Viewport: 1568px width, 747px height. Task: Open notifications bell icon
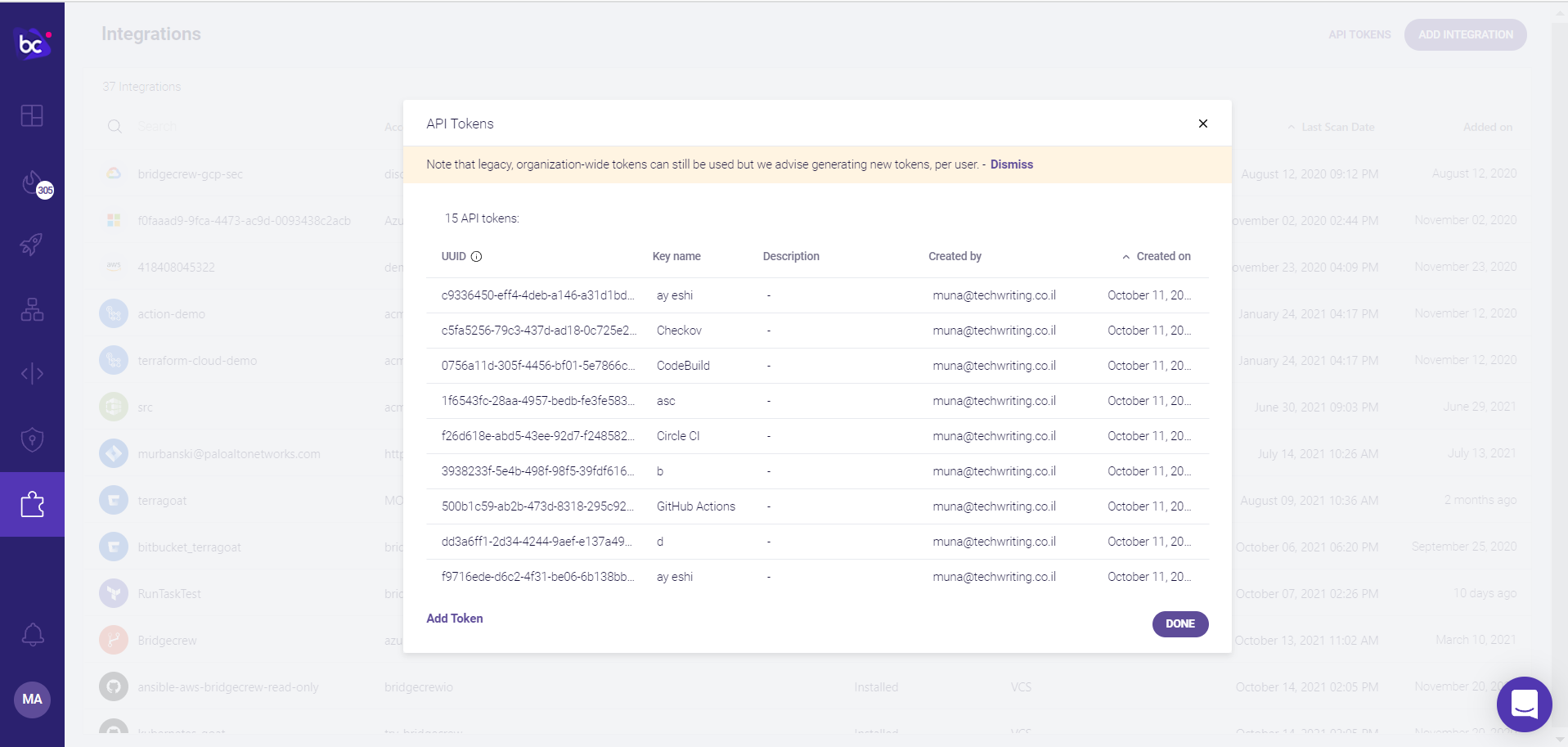tap(32, 634)
